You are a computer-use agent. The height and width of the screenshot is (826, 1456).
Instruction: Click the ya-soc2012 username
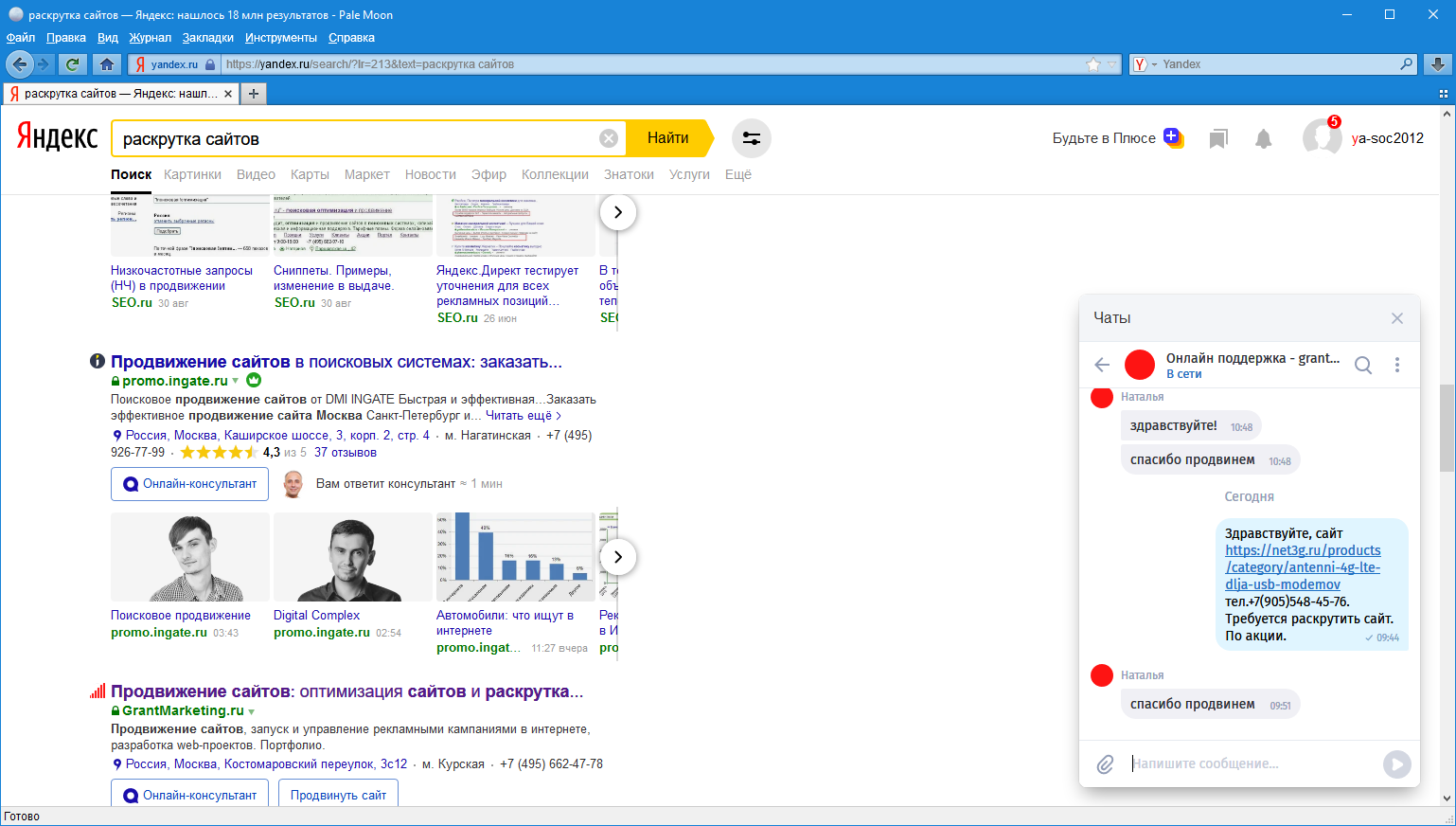click(x=1388, y=138)
